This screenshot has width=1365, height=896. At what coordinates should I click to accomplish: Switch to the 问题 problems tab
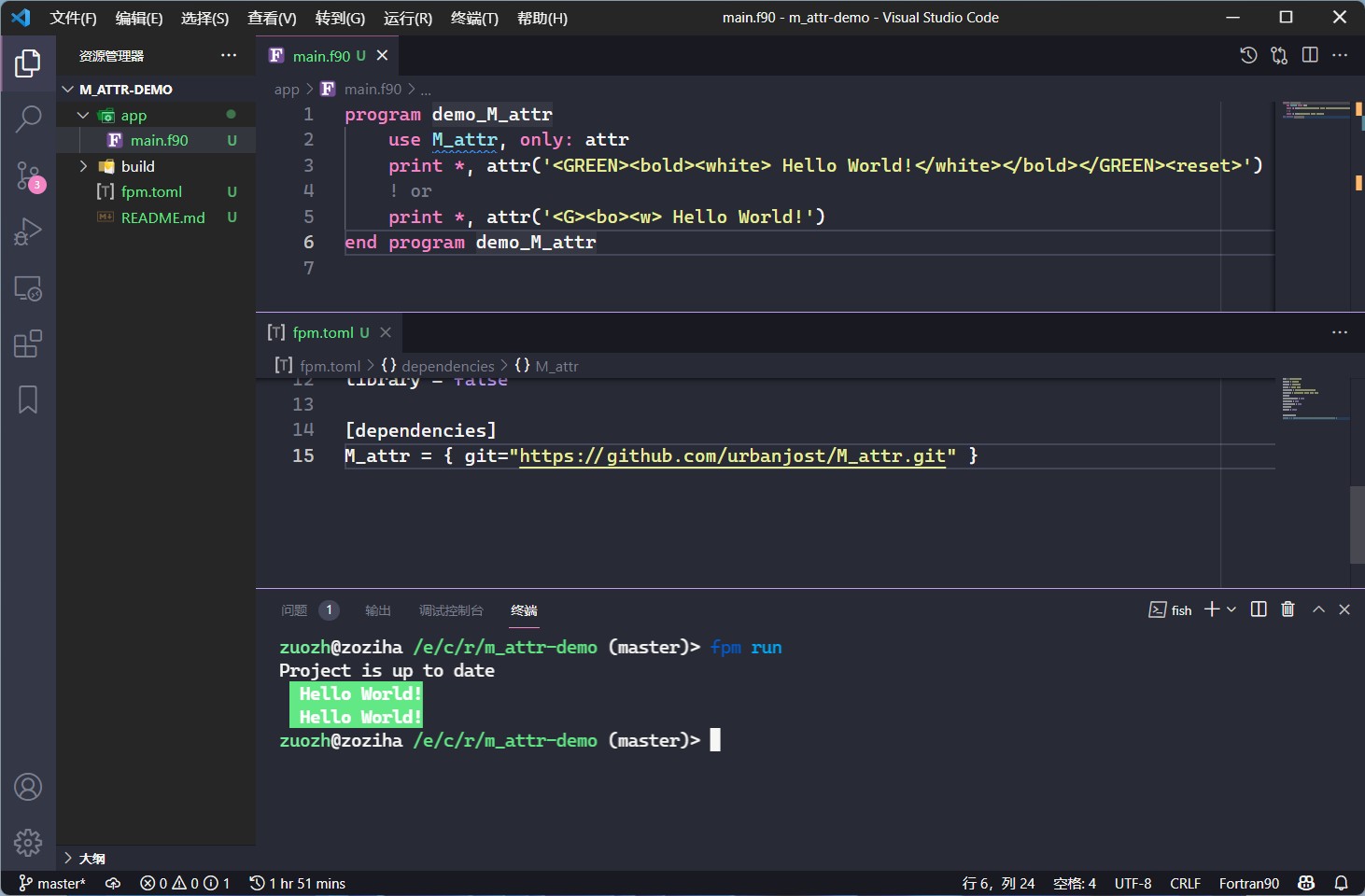294,610
